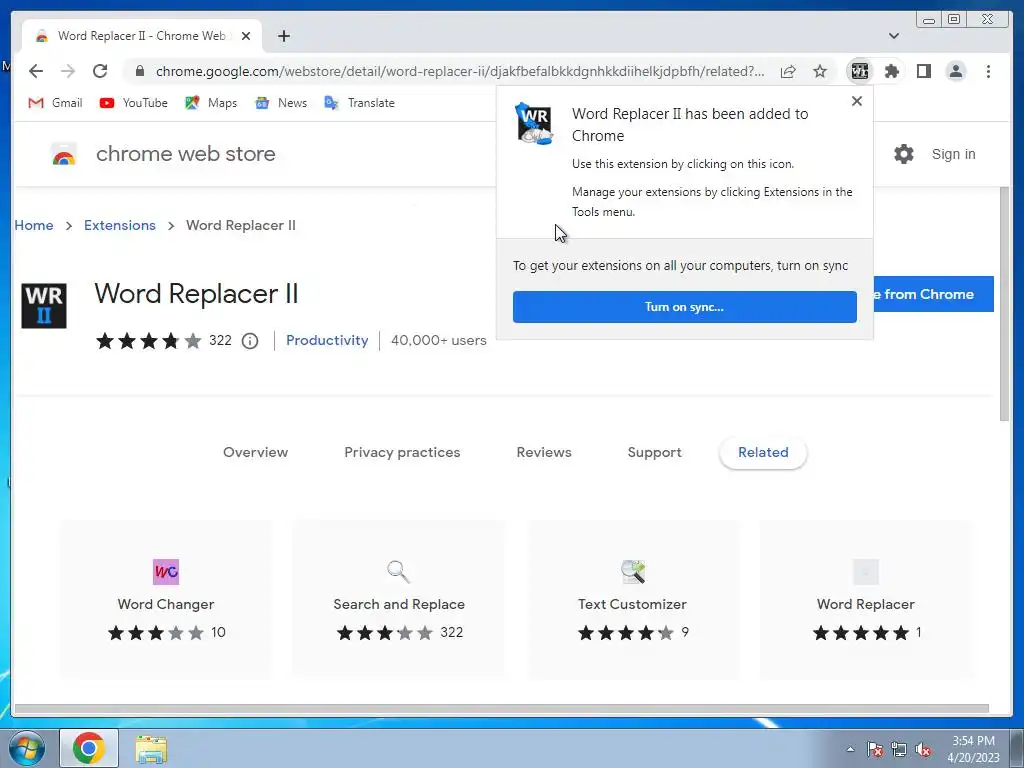Click the horizontal page scrollbar
This screenshot has height=768, width=1024.
point(502,709)
